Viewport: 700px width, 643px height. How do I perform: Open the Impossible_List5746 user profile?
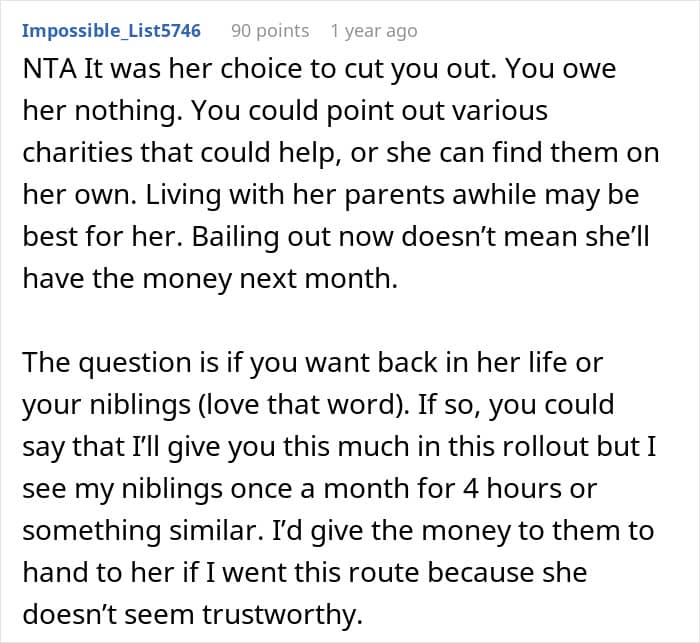pyautogui.click(x=110, y=31)
